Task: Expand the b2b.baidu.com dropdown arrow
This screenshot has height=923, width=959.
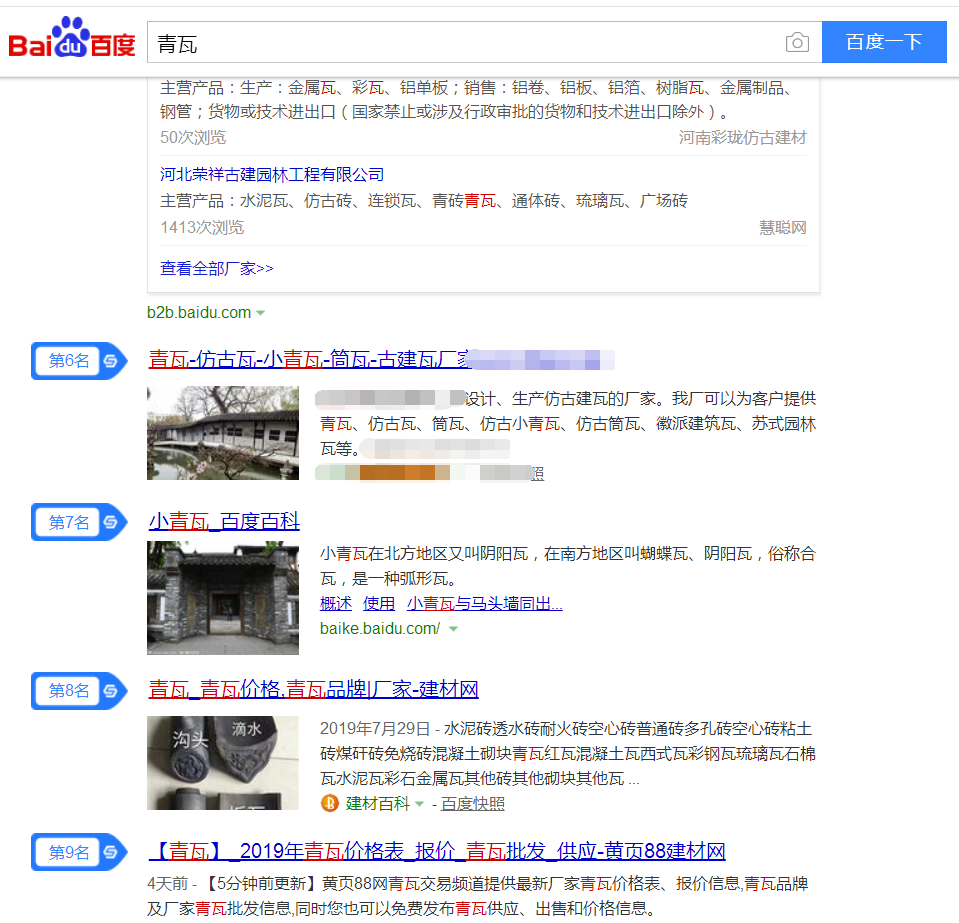Action: tap(261, 313)
